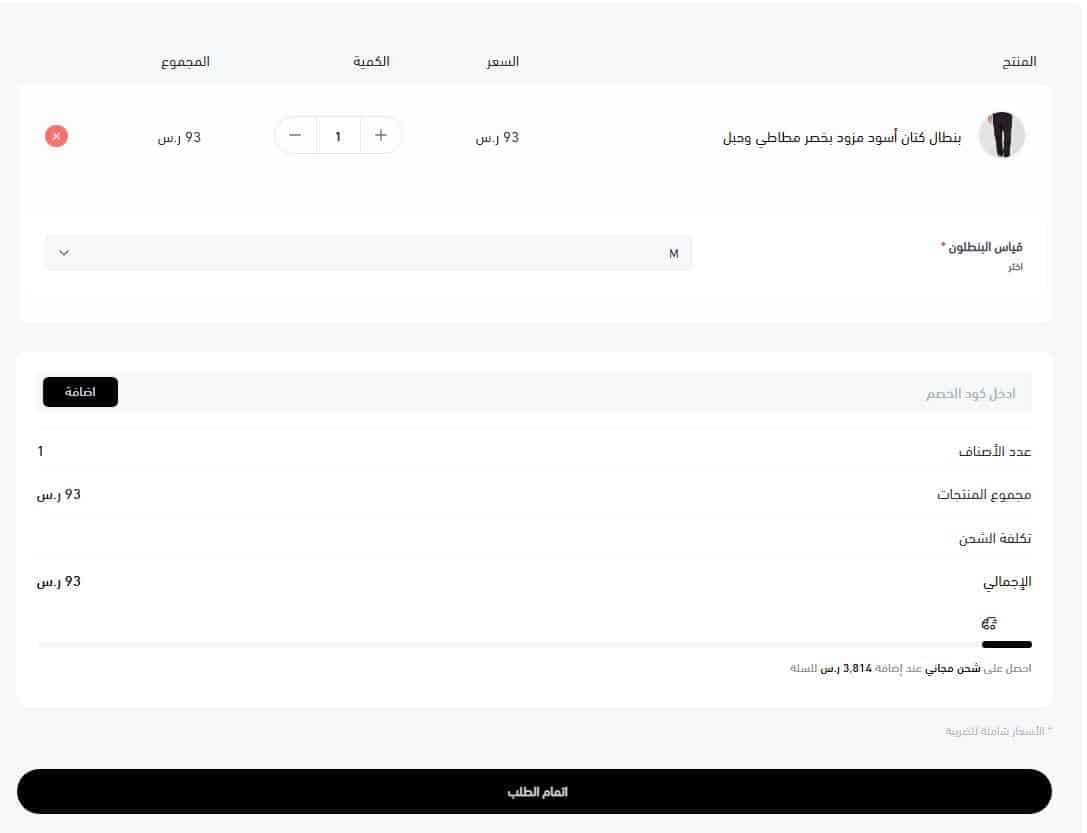Click the الأسعار شاملة للضريبة tax note

(x=998, y=731)
